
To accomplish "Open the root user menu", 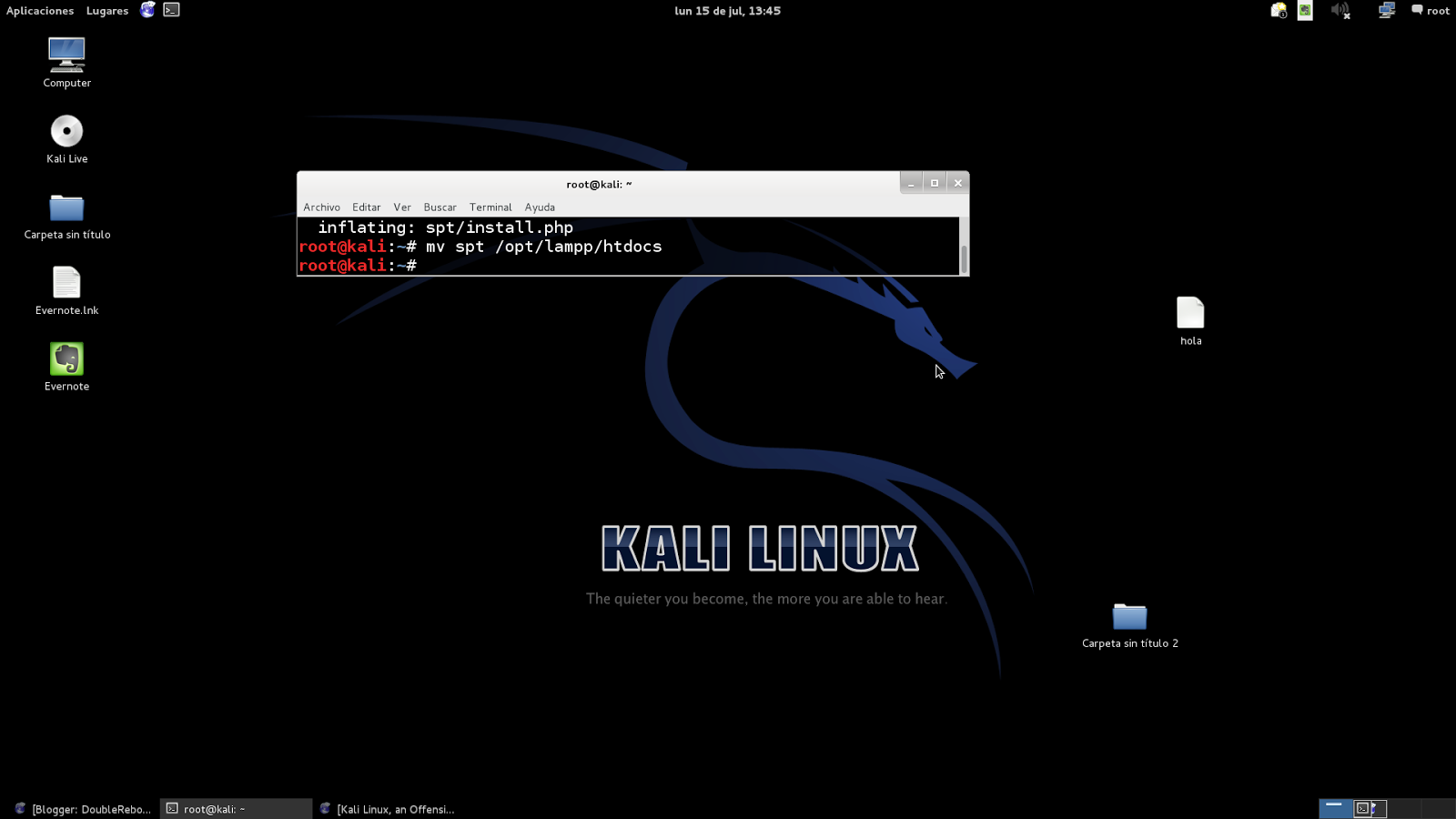I will coord(1431,10).
